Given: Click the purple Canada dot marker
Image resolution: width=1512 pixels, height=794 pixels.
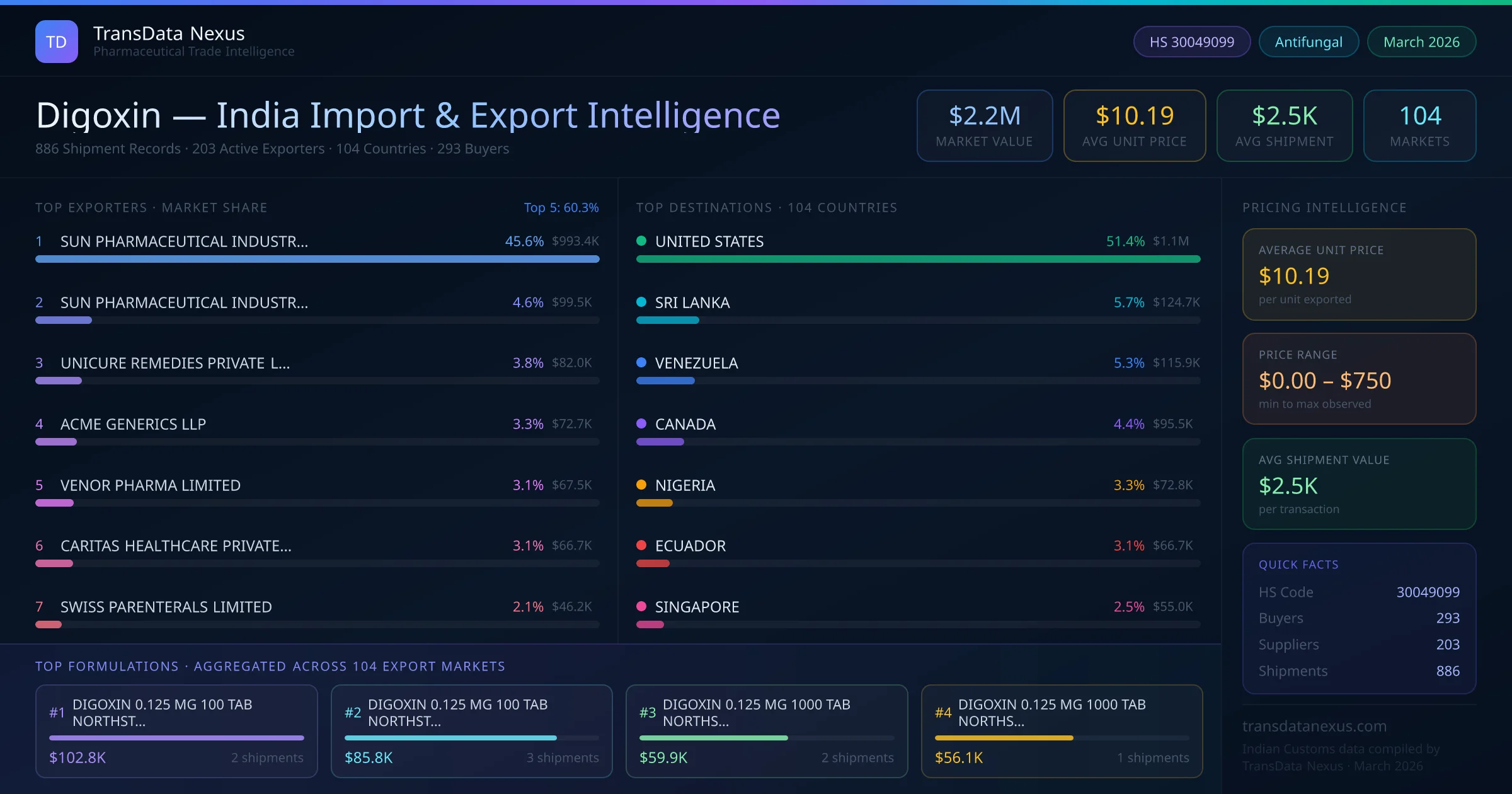Looking at the screenshot, I should click(x=641, y=423).
